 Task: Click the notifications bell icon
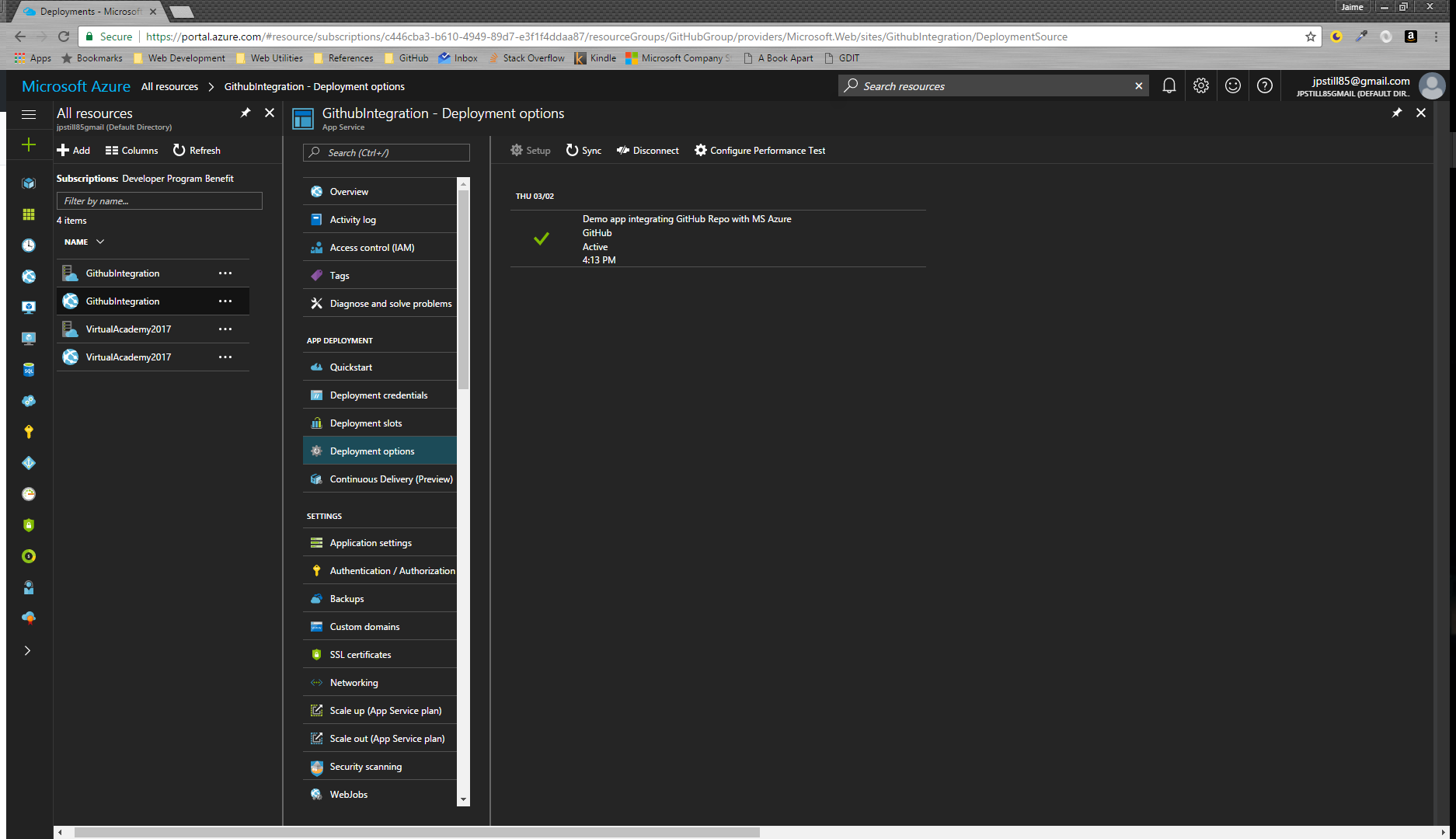point(1169,86)
